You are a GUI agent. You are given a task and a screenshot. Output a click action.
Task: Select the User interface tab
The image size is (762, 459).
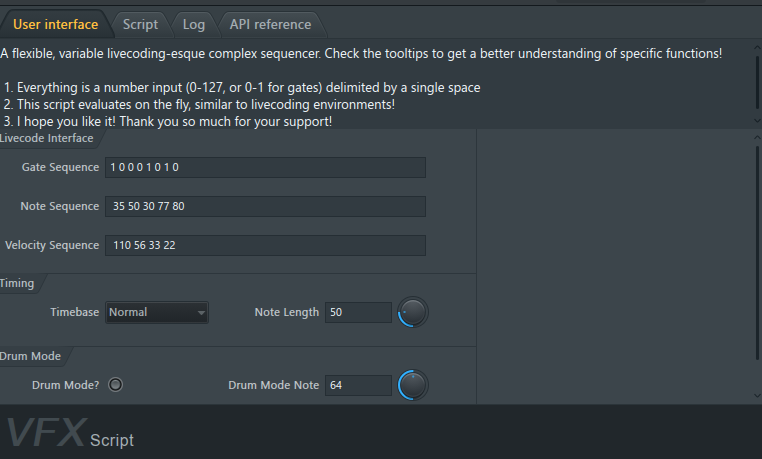click(55, 24)
